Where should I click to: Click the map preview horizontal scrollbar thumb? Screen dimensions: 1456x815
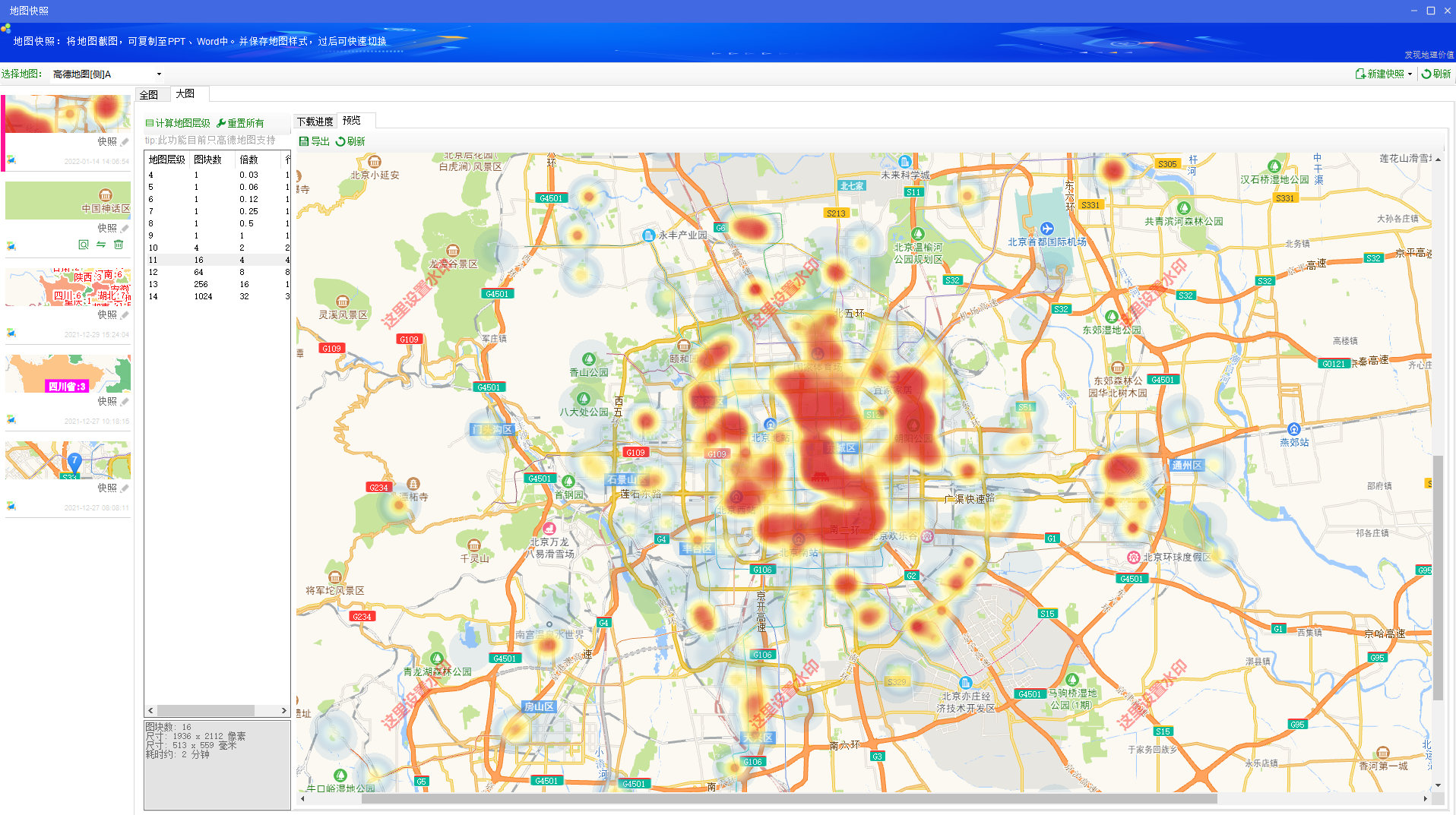[x=789, y=798]
